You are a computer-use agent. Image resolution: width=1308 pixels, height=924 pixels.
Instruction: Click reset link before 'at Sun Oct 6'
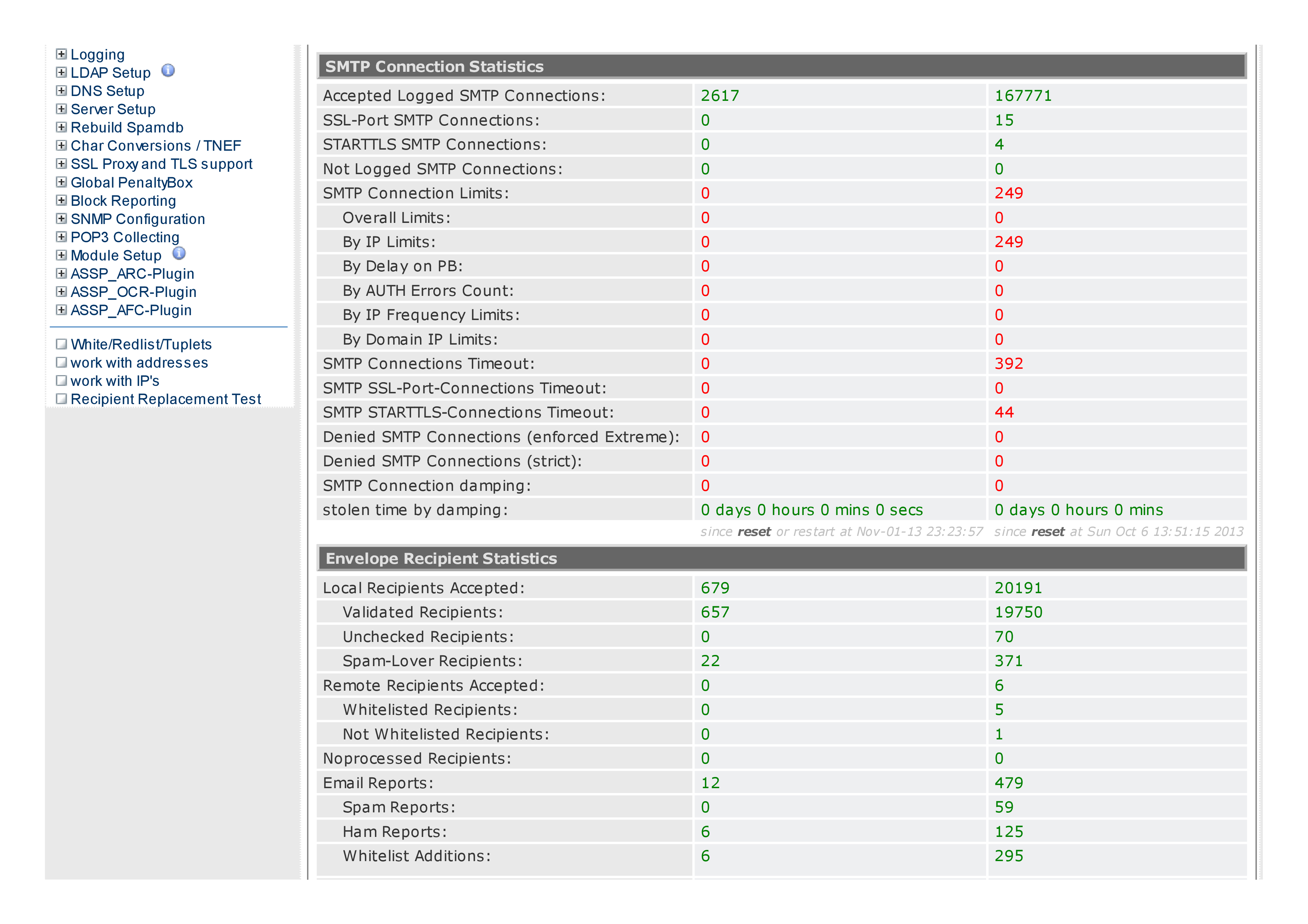click(x=1048, y=532)
